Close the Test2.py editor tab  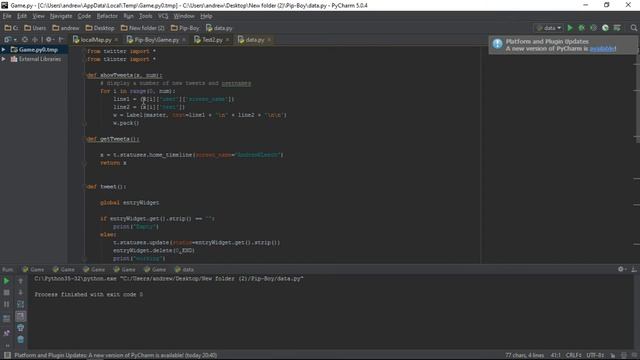[227, 40]
